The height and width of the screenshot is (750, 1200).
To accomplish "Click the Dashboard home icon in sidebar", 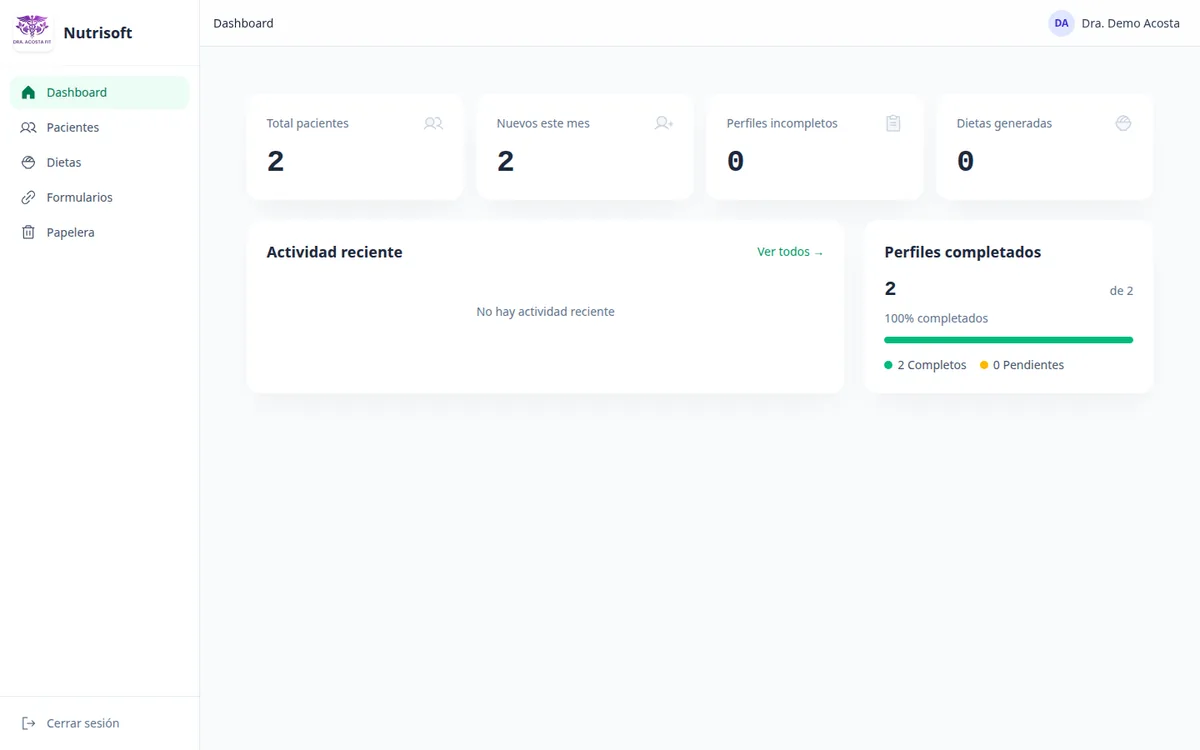I will (28, 92).
